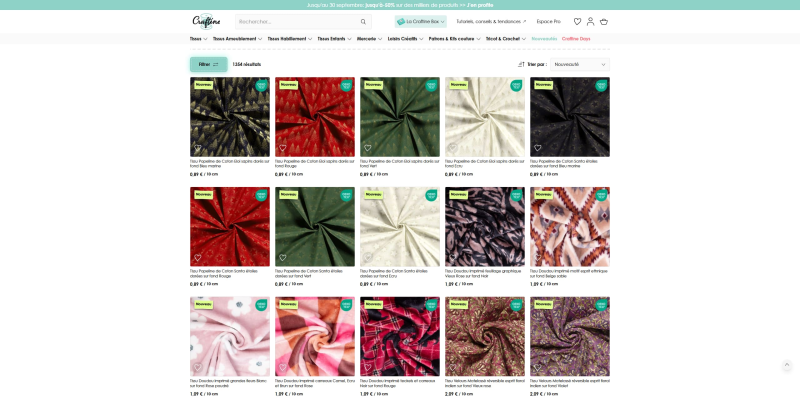
Task: Open the Doudou carreaux Camel fond Rose image
Action: (315, 337)
